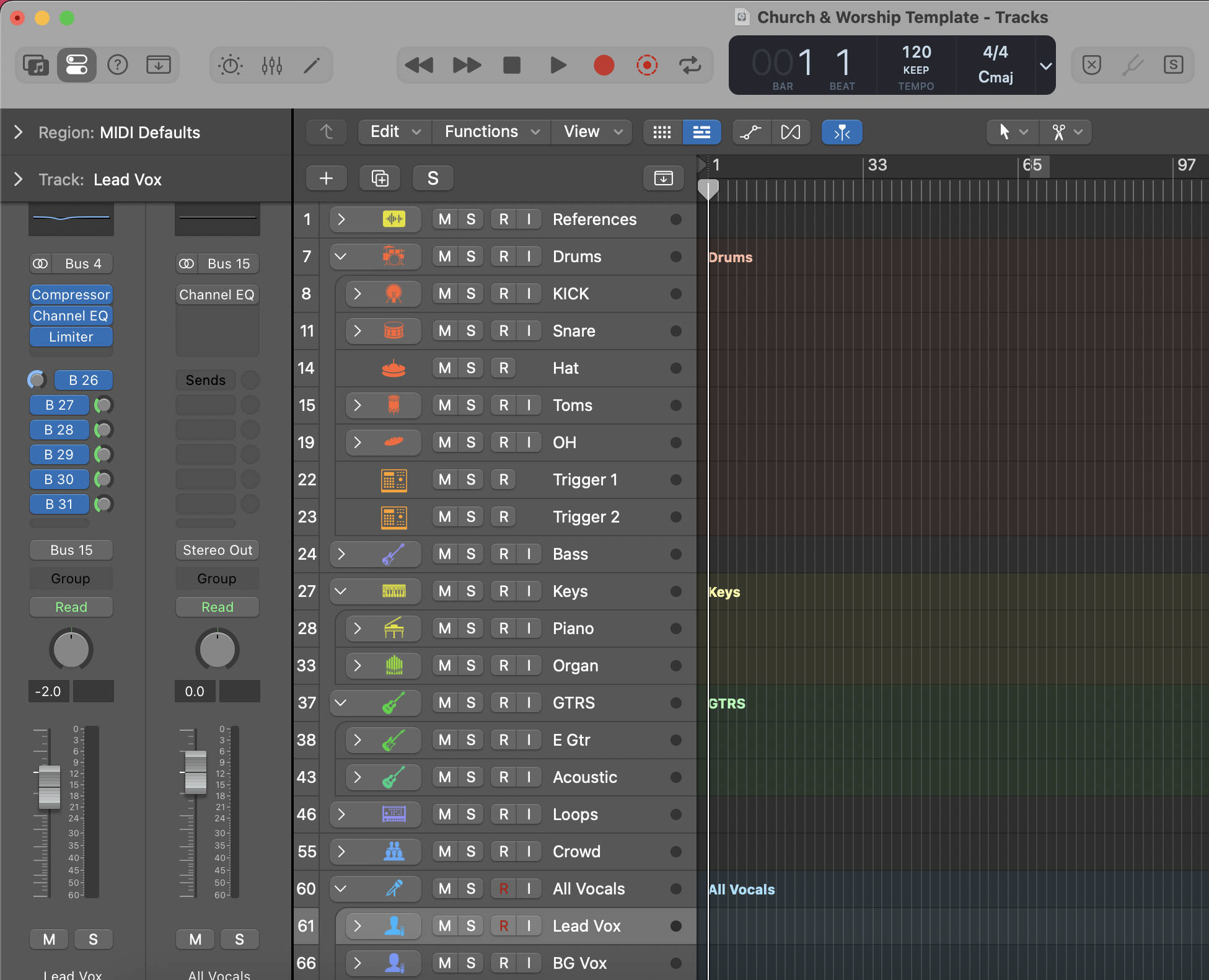Open the View menu
1209x980 pixels.
pyautogui.click(x=592, y=132)
